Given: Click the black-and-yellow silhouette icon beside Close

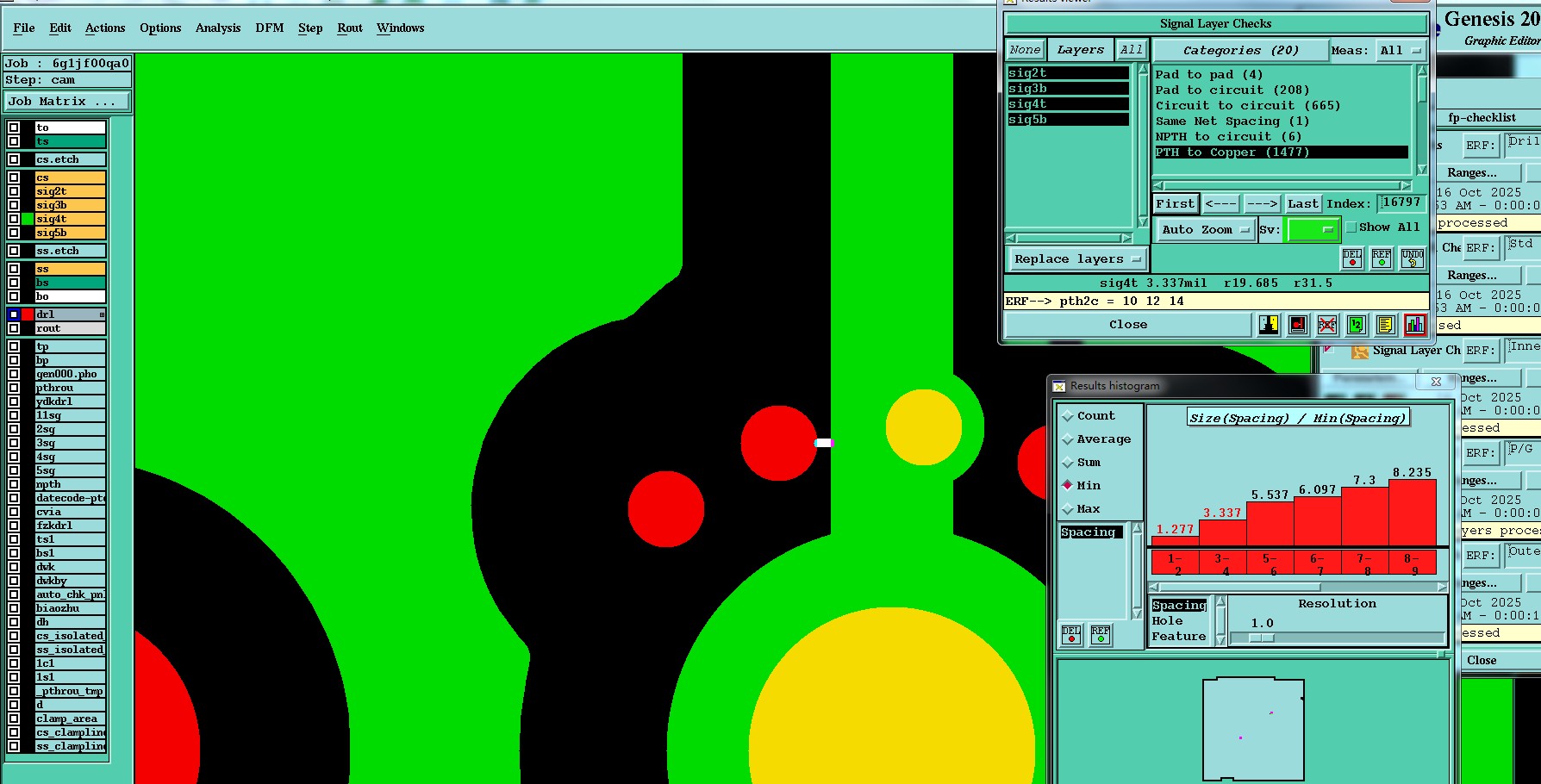Looking at the screenshot, I should tap(1269, 325).
